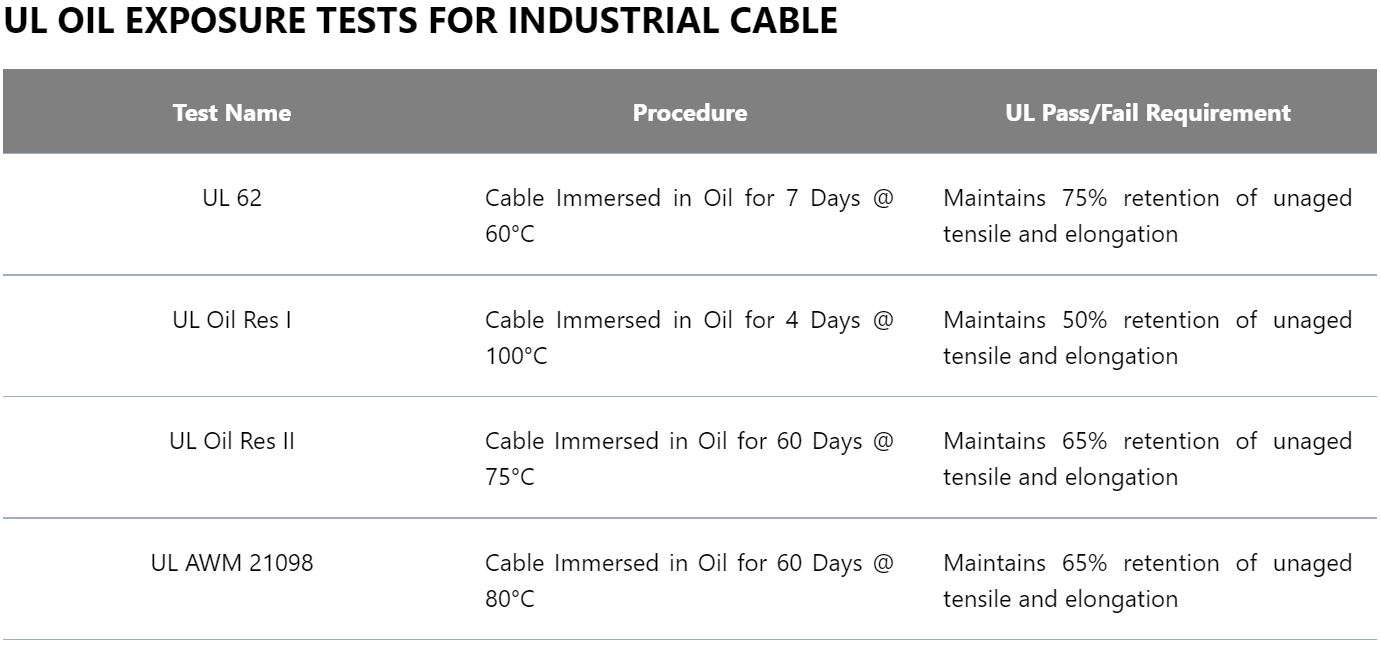The image size is (1381, 648).
Task: Click the 'UL Oil Exposure Tests' page heading
Action: pyautogui.click(x=421, y=22)
